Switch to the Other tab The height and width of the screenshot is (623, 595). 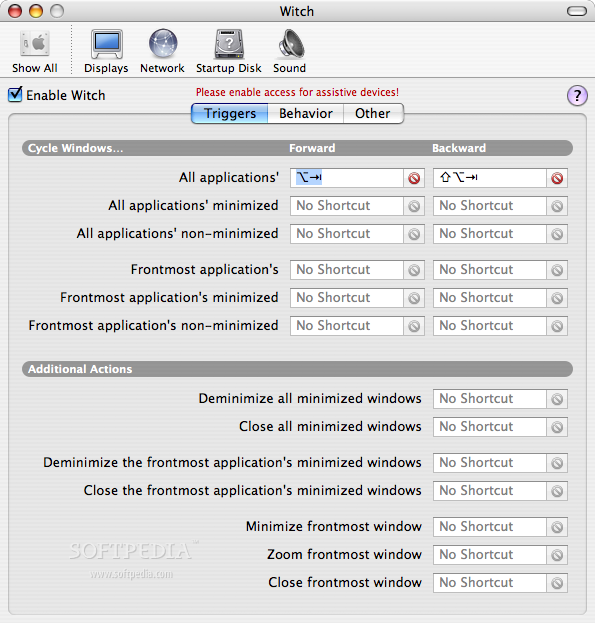tap(373, 114)
